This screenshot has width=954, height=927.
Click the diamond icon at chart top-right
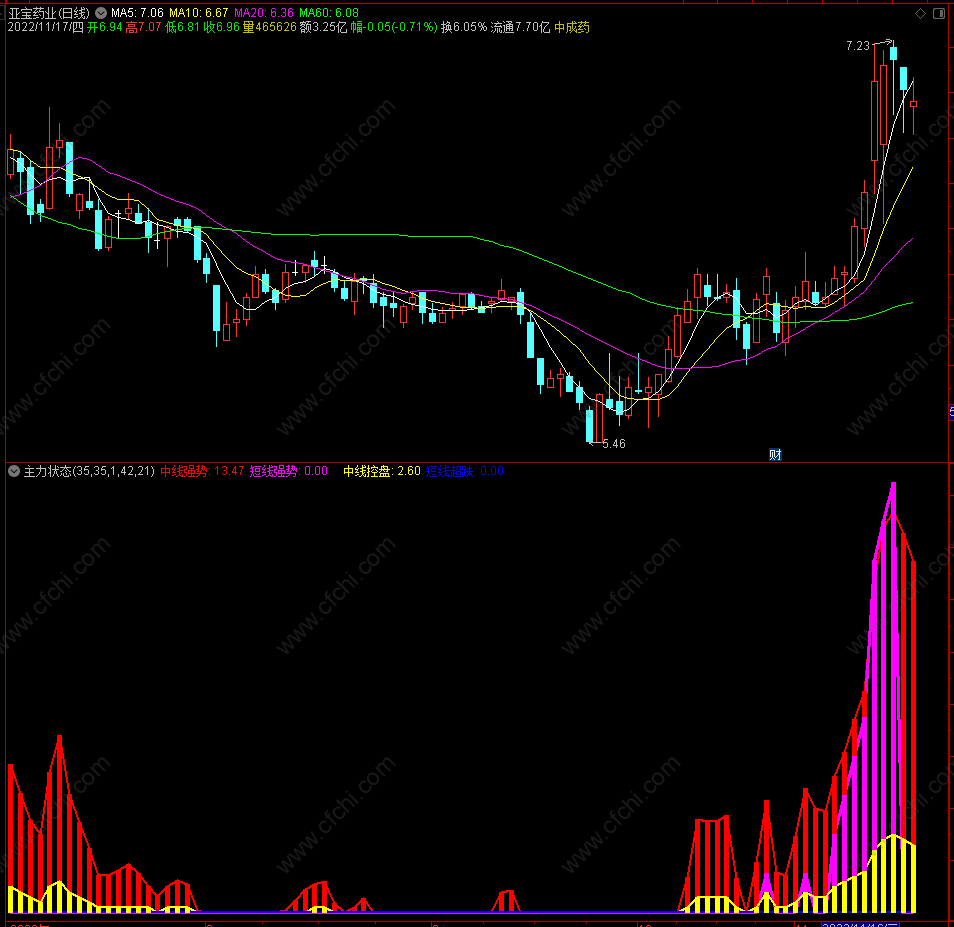click(921, 13)
